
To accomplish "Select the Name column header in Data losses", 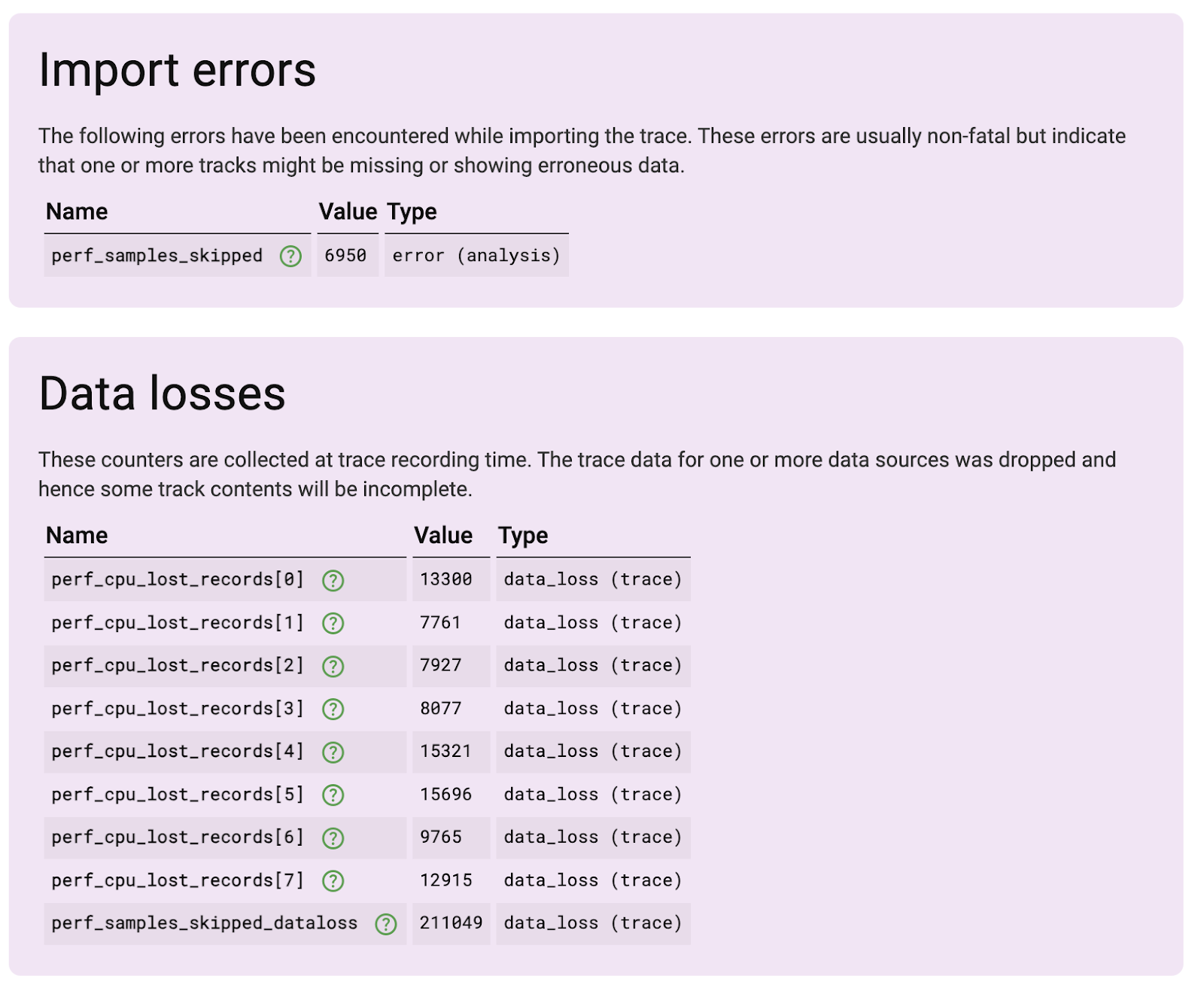I will [x=77, y=536].
